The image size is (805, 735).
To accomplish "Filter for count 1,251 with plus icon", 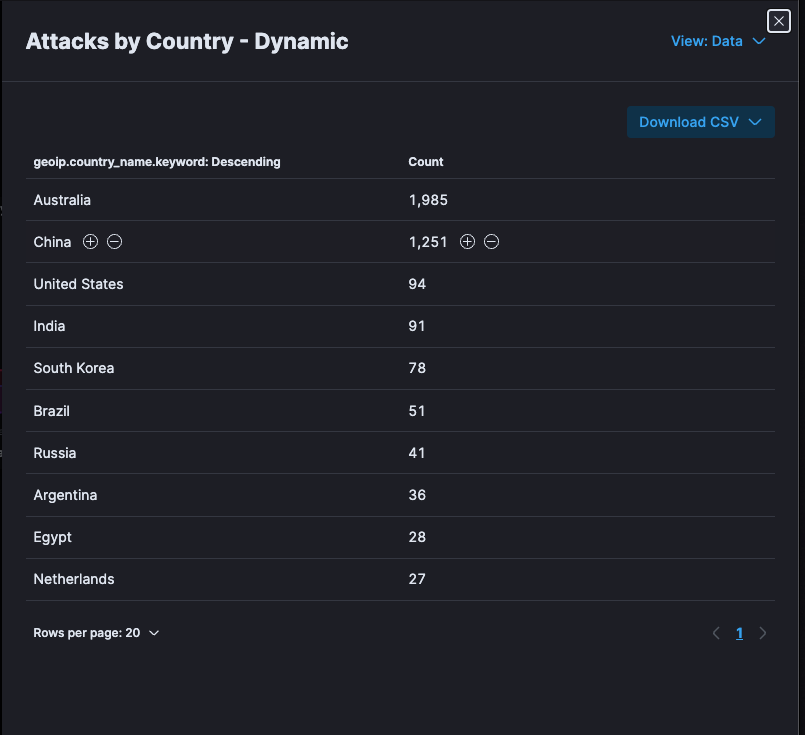I will 467,241.
